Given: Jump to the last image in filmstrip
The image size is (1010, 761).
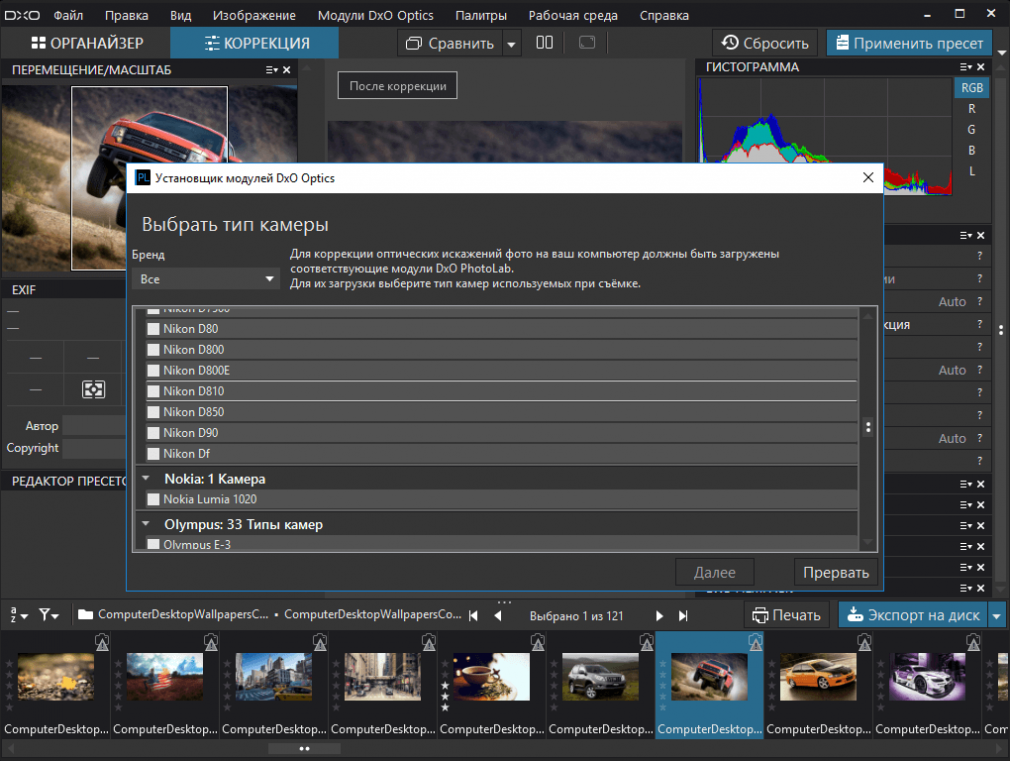Looking at the screenshot, I should point(683,615).
